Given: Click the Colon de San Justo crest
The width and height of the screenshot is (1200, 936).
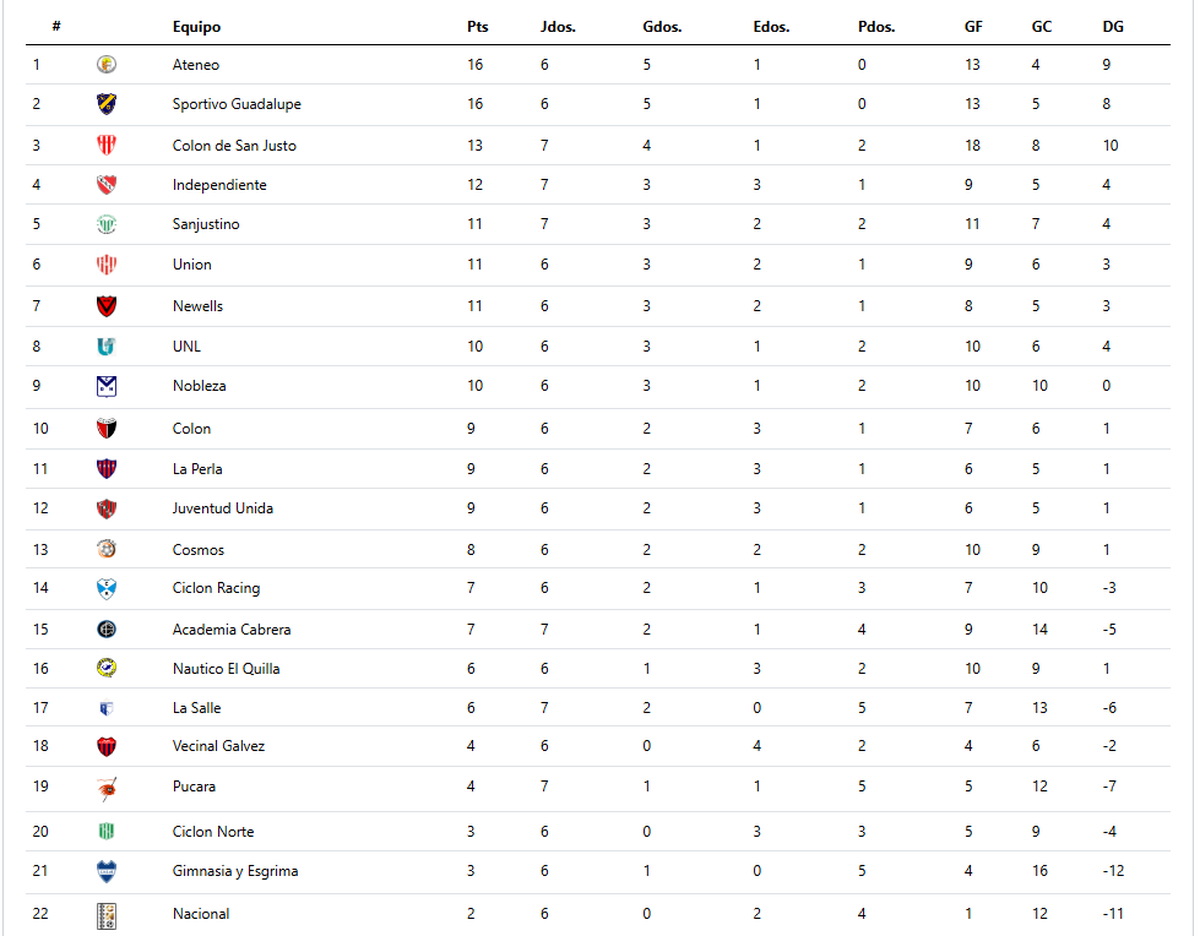Looking at the screenshot, I should click(x=106, y=145).
